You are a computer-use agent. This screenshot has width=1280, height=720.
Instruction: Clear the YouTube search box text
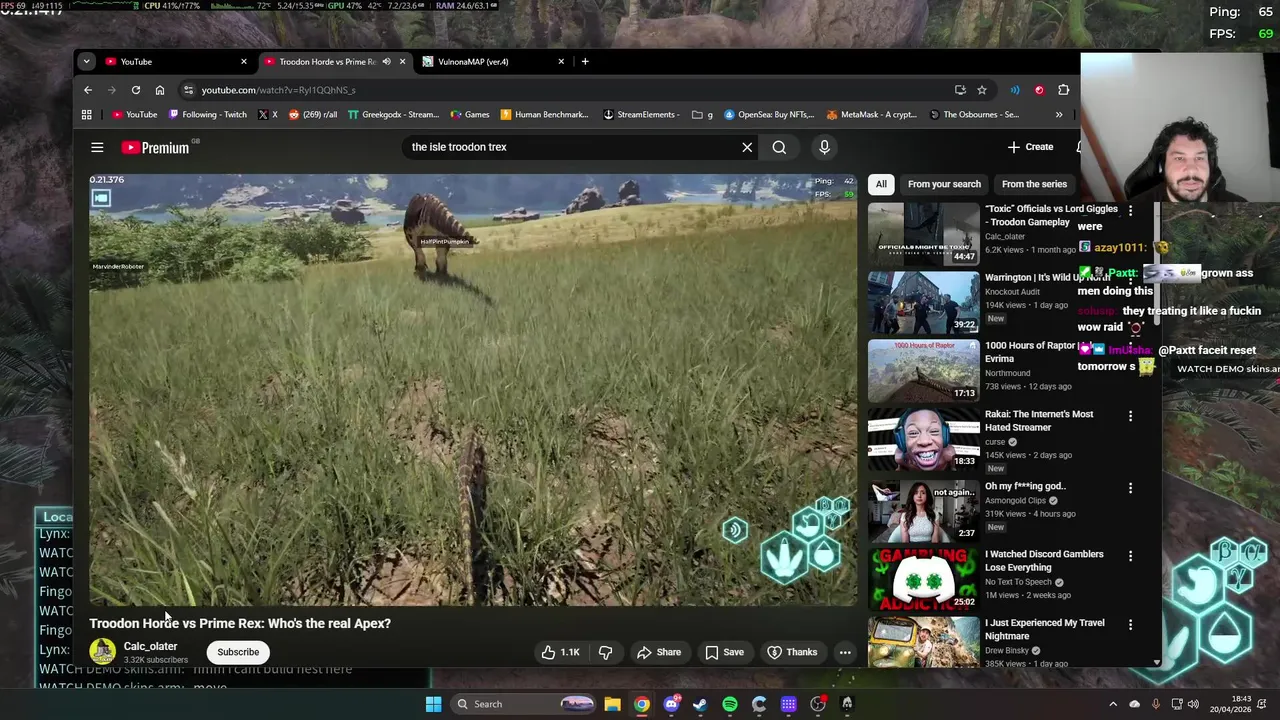click(747, 147)
